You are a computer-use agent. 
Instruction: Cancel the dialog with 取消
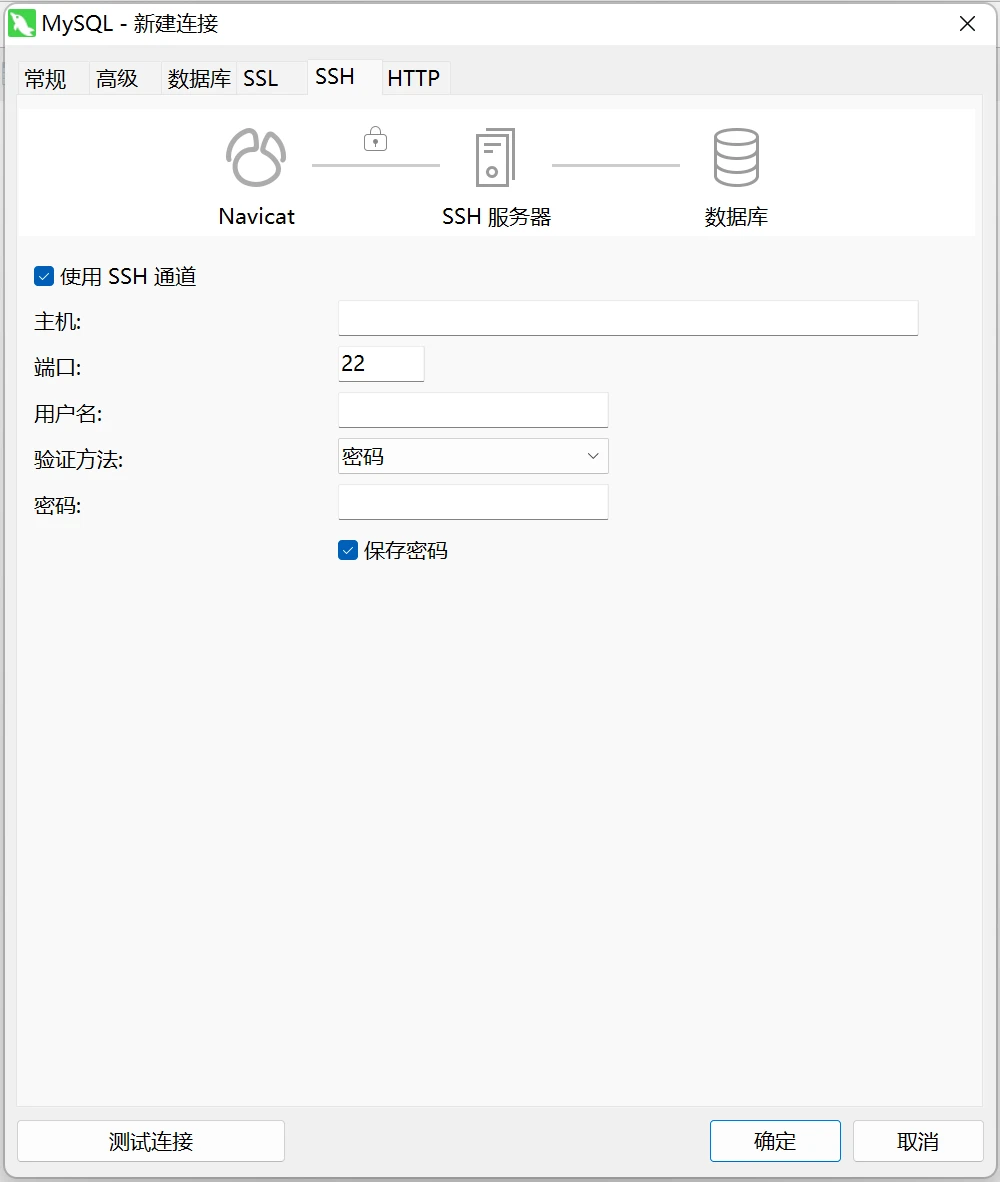click(918, 1141)
